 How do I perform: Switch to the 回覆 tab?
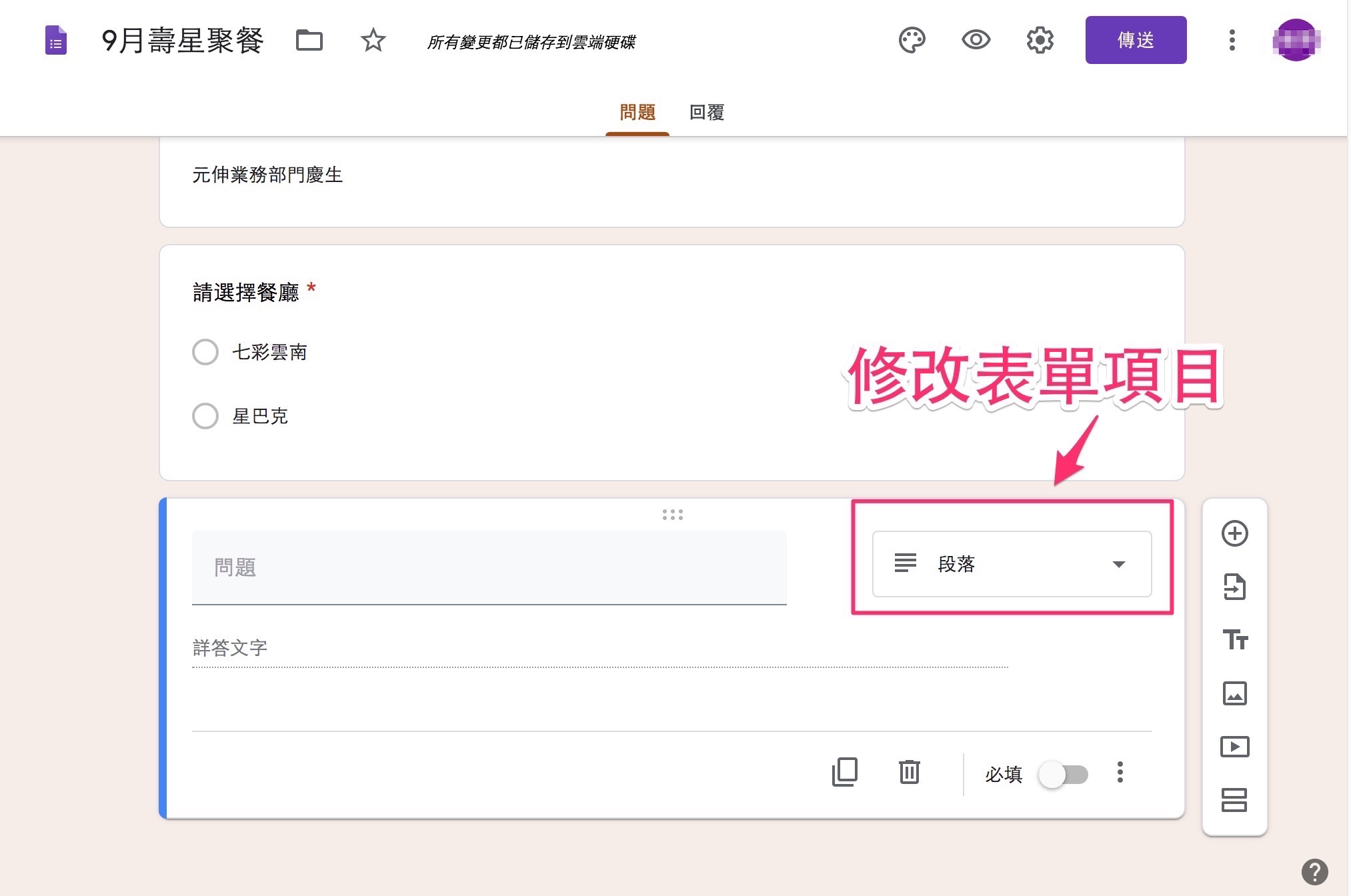(x=707, y=113)
